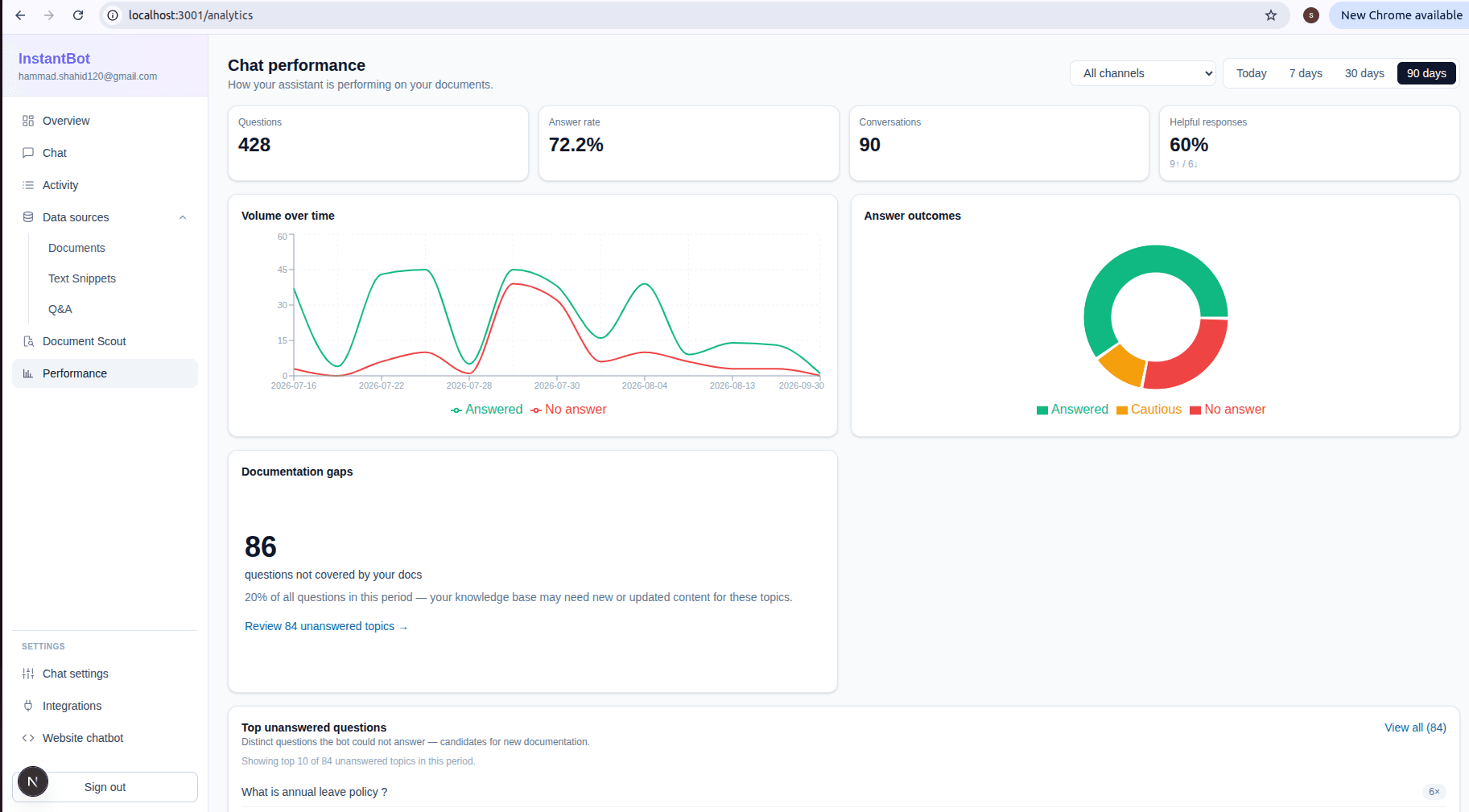Click the Chat speech bubble icon

point(28,153)
